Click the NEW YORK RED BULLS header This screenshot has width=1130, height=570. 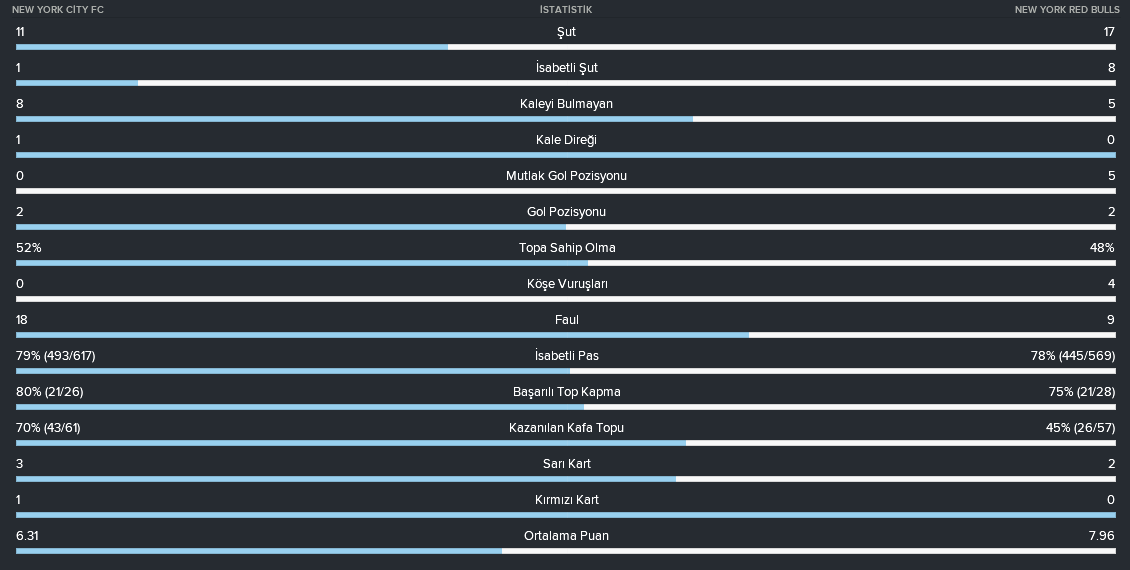[x=1067, y=9]
